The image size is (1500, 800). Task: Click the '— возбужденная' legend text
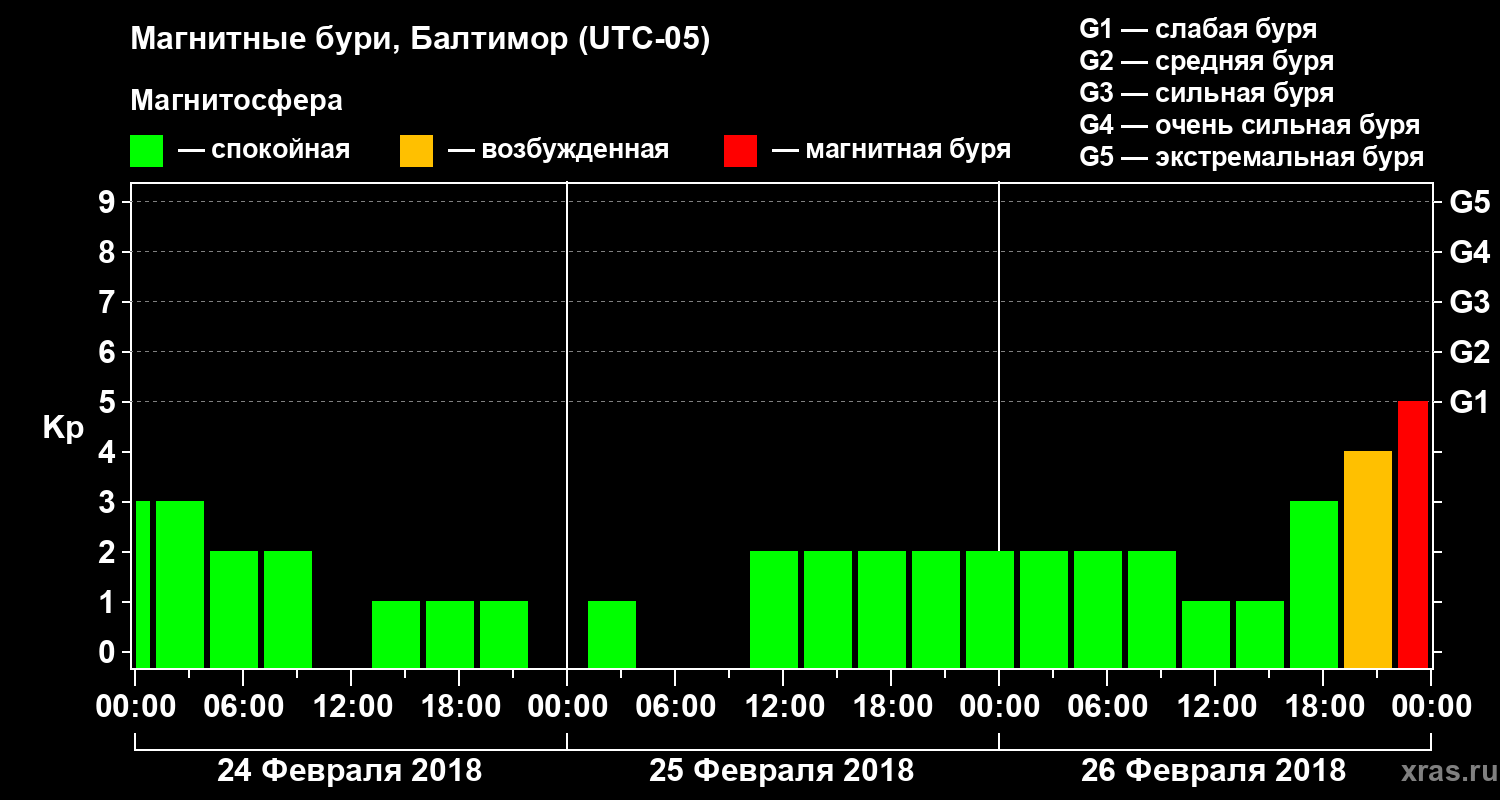(558, 151)
